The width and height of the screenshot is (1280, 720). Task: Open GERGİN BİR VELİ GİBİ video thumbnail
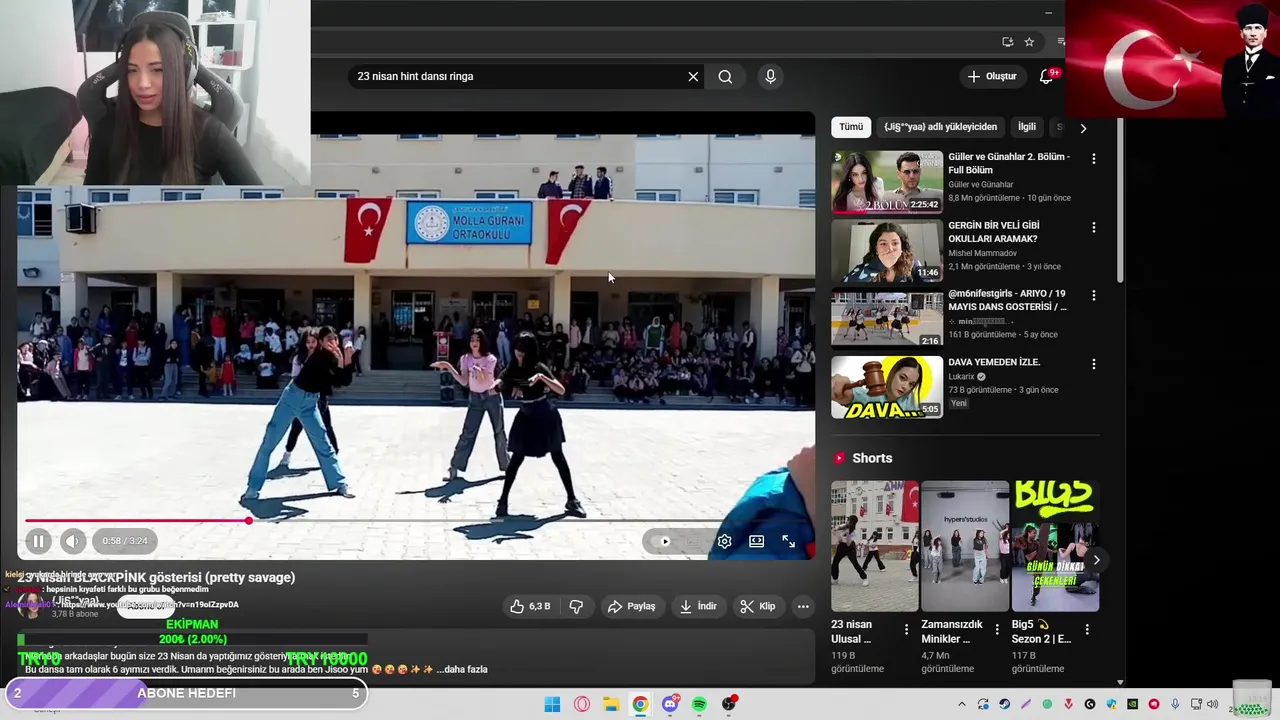(x=887, y=251)
